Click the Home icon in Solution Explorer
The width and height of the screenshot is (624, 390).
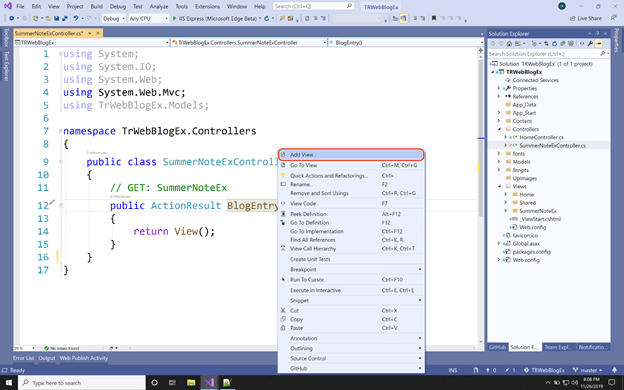[x=509, y=43]
